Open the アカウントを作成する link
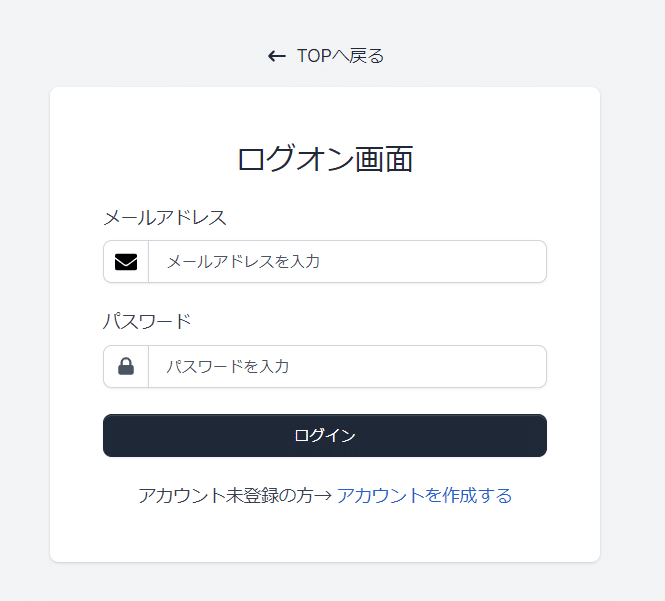Image resolution: width=665 pixels, height=601 pixels. (424, 496)
